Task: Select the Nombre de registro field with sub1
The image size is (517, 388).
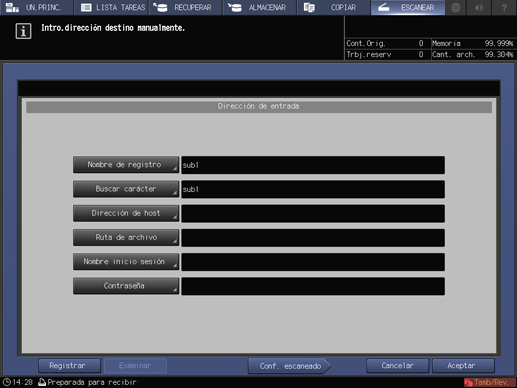Action: (x=313, y=165)
